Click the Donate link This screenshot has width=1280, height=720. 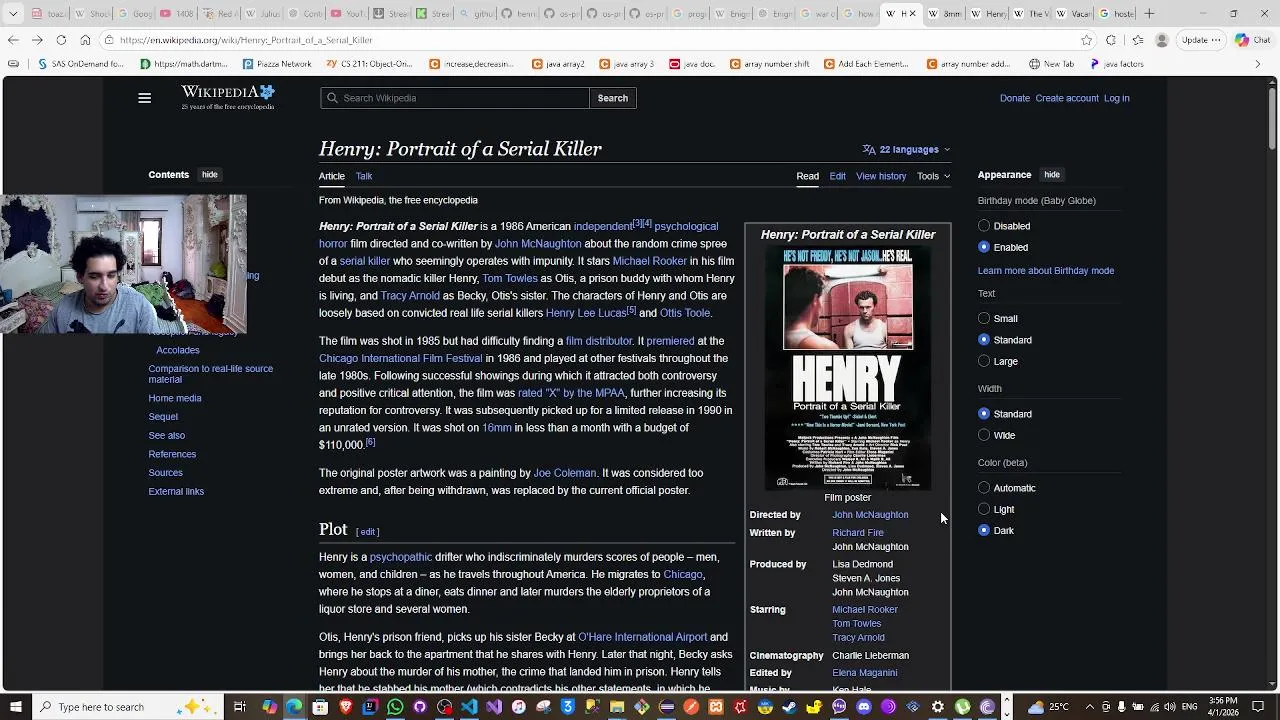[1014, 98]
